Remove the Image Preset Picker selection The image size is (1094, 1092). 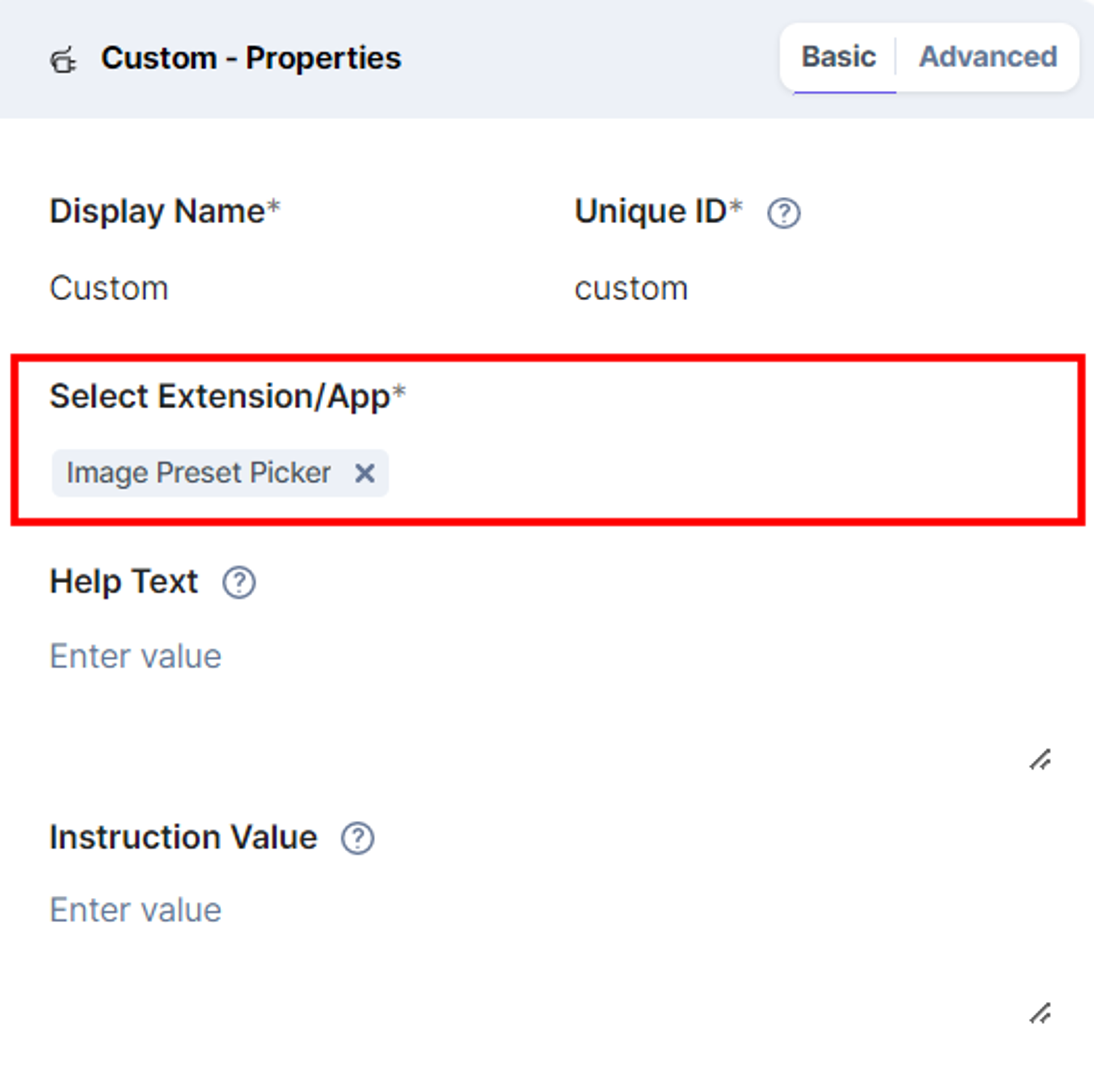[365, 473]
